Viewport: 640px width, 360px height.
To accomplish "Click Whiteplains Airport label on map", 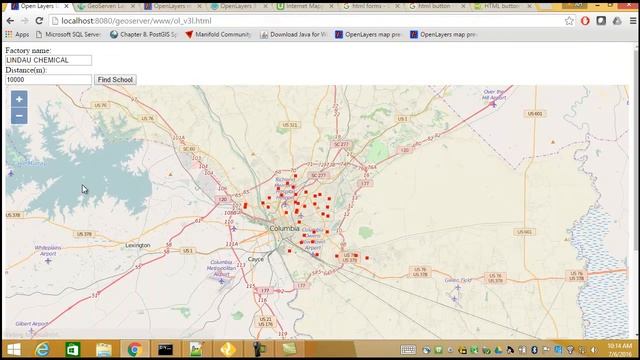I will click(x=48, y=251).
